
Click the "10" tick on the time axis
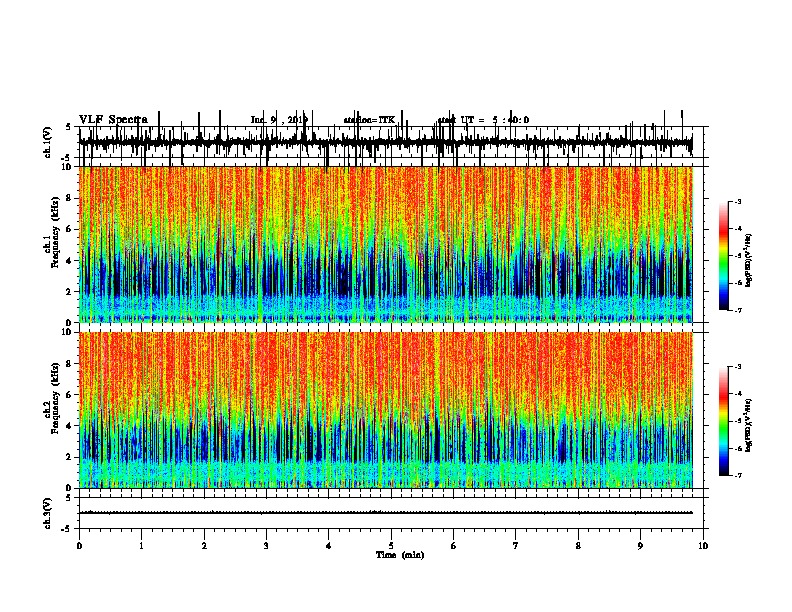coord(703,546)
